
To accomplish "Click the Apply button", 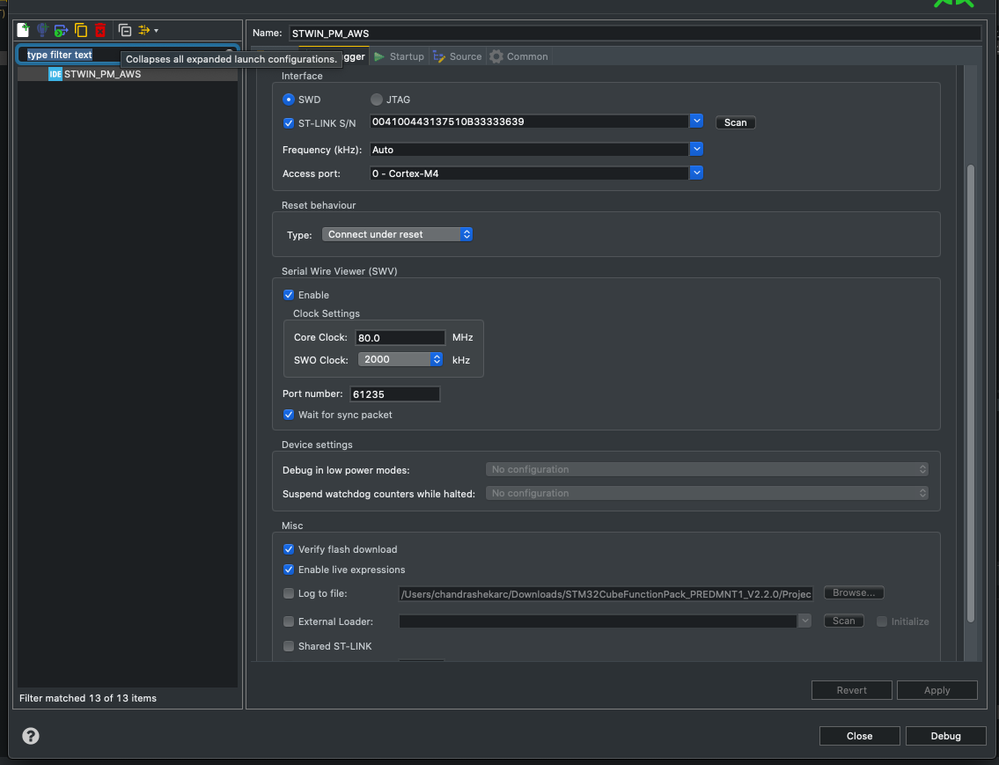I will (937, 690).
